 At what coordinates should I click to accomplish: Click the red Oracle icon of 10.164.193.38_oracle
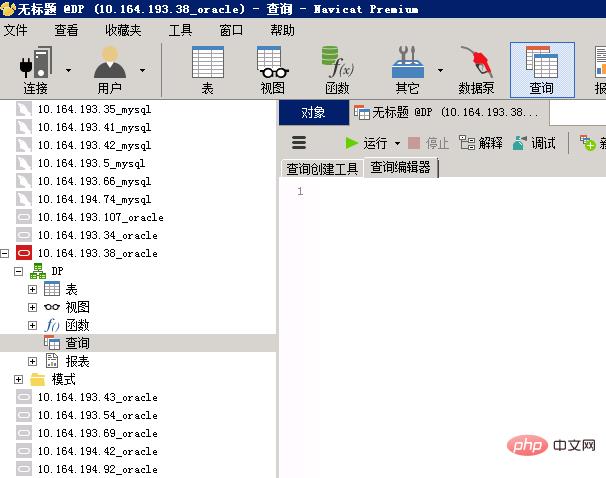24,253
